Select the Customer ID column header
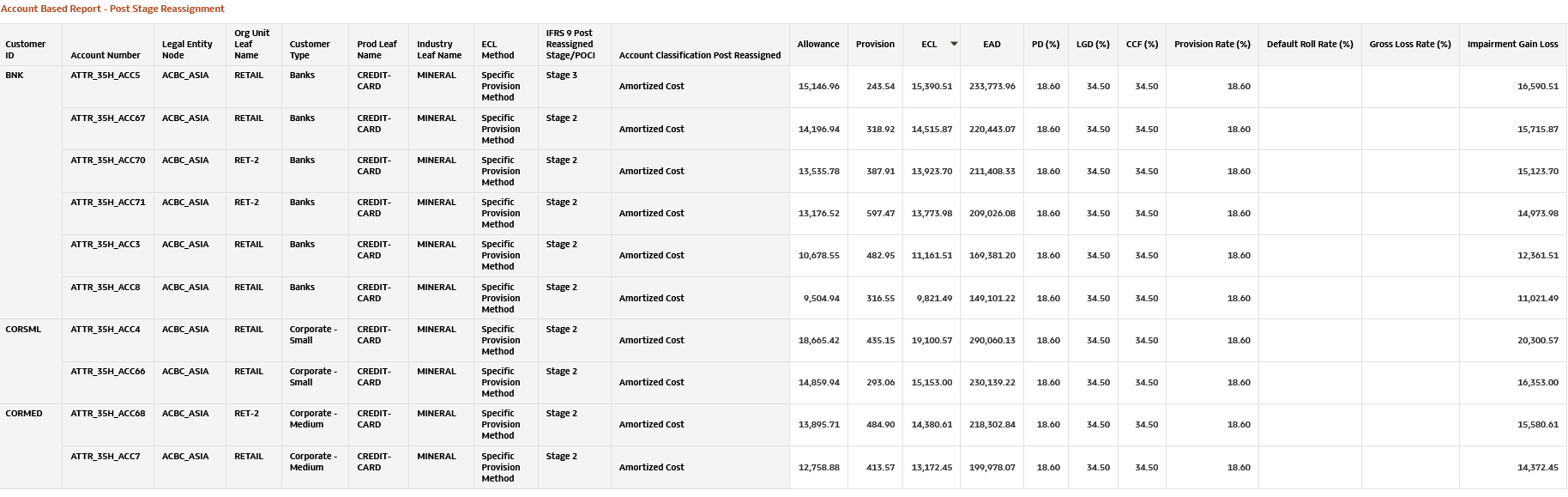 click(x=26, y=49)
